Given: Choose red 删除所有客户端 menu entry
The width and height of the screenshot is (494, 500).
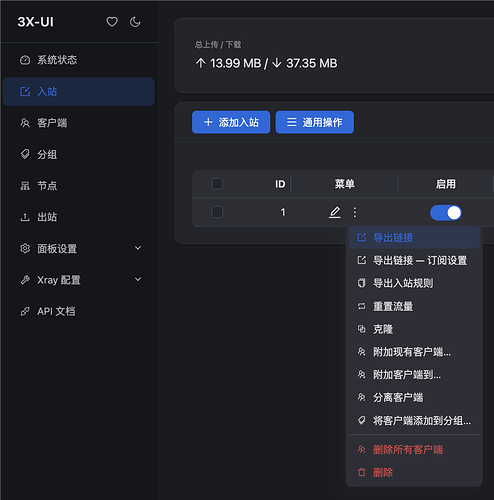Looking at the screenshot, I should click(414, 450).
